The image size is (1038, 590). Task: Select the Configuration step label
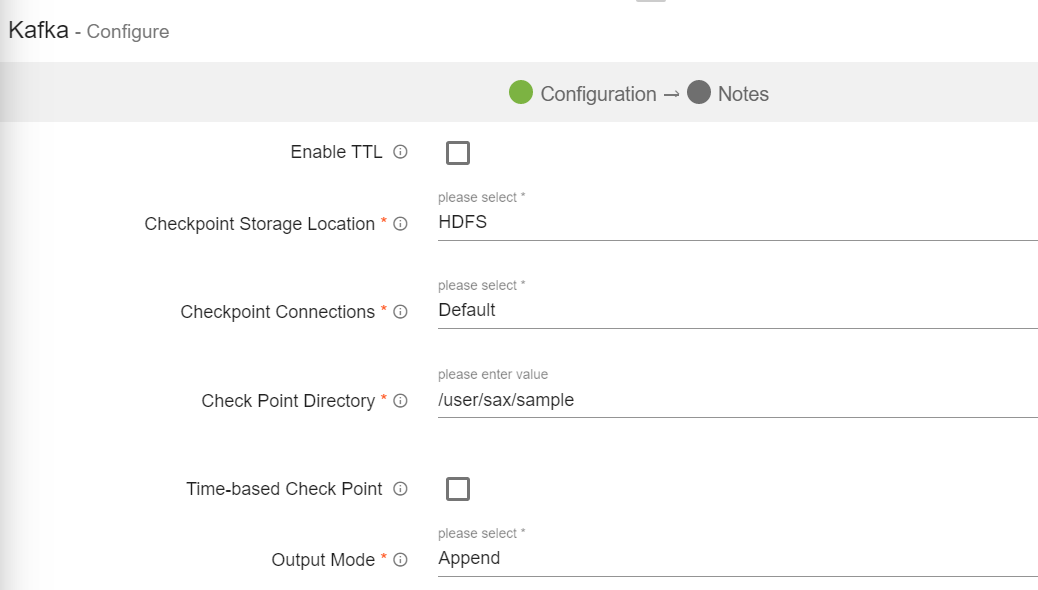(x=598, y=94)
